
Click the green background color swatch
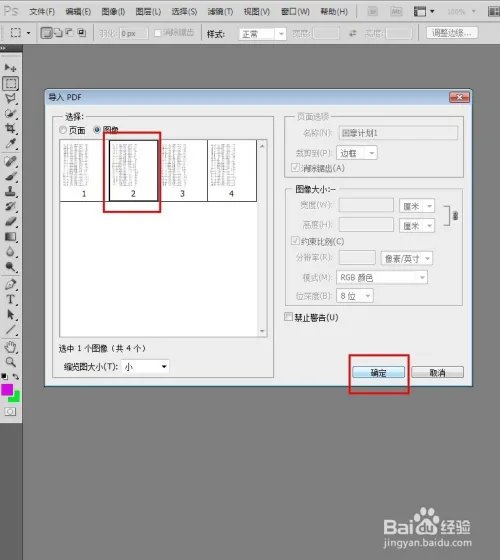(x=16, y=397)
